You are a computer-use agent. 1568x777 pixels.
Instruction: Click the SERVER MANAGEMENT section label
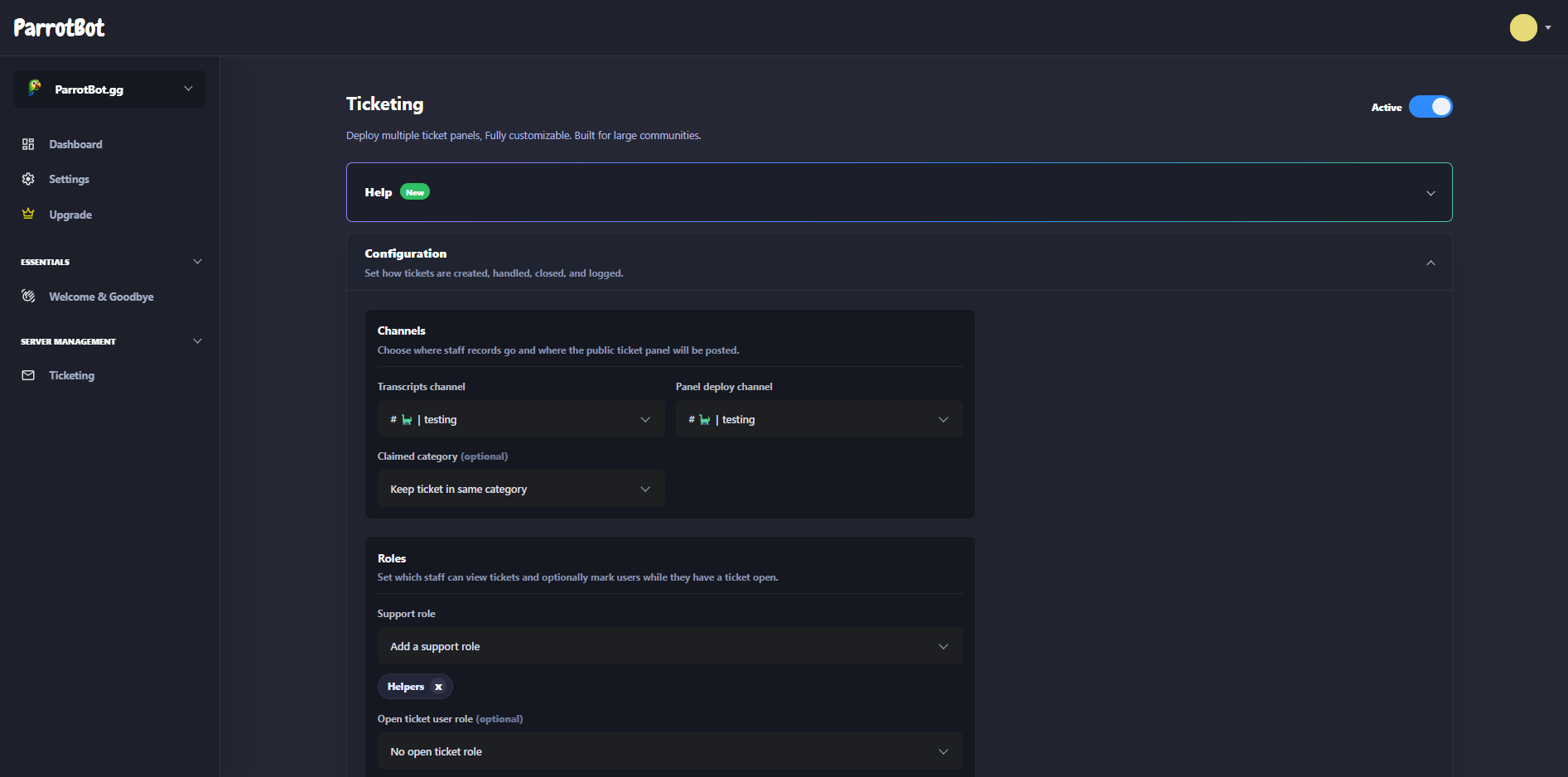pos(69,341)
